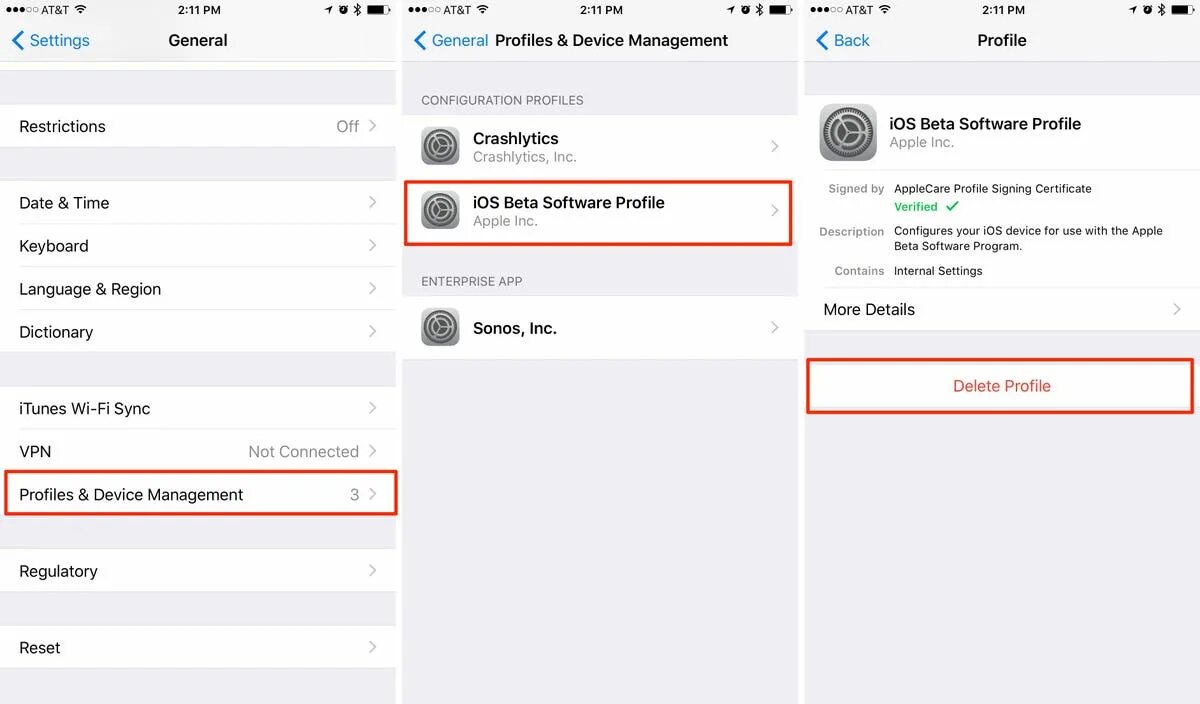The width and height of the screenshot is (1200, 704).
Task: Open iTunes Wi-Fi Sync
Action: 198,408
